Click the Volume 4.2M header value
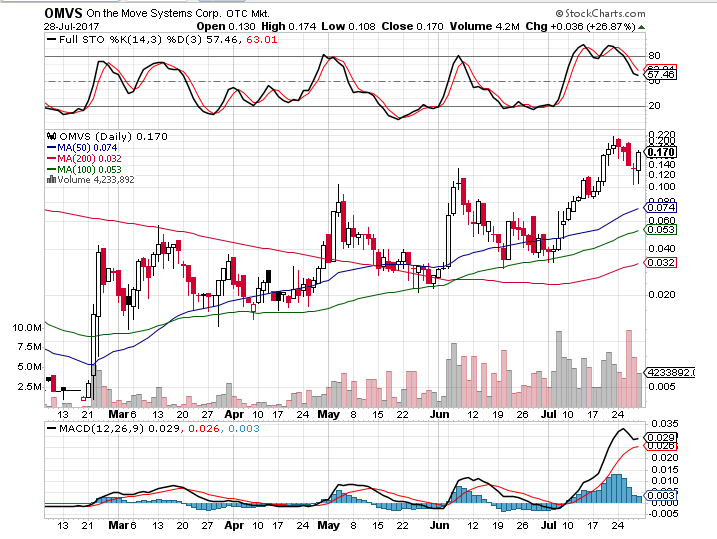The width and height of the screenshot is (717, 539). [484, 27]
